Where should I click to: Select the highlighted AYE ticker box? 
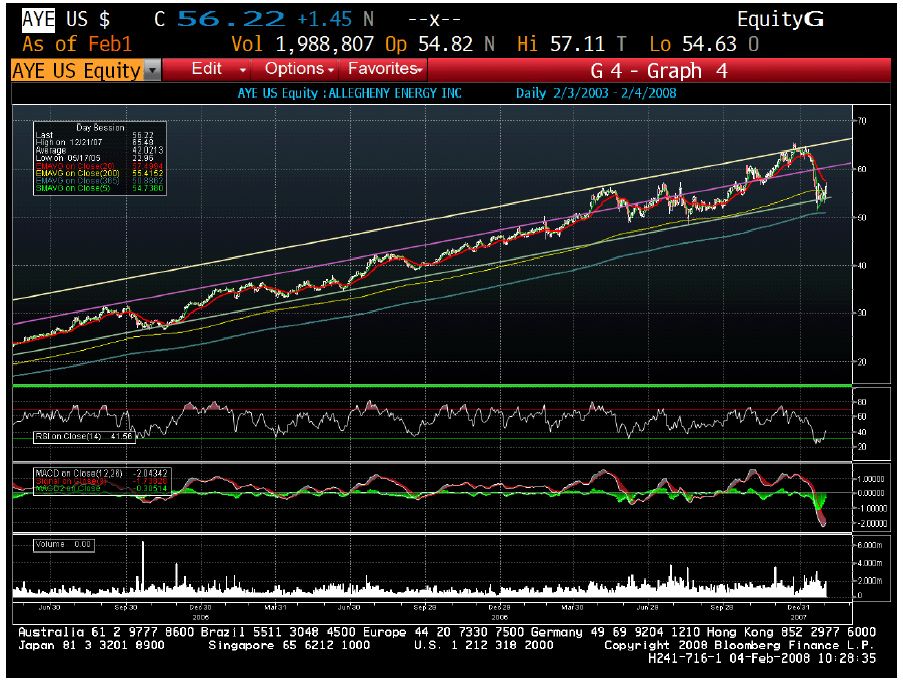click(x=39, y=19)
